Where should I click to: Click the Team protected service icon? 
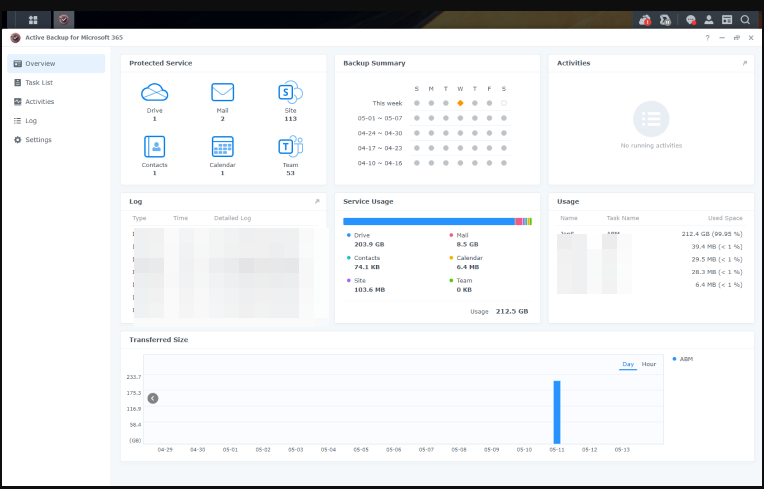[290, 146]
